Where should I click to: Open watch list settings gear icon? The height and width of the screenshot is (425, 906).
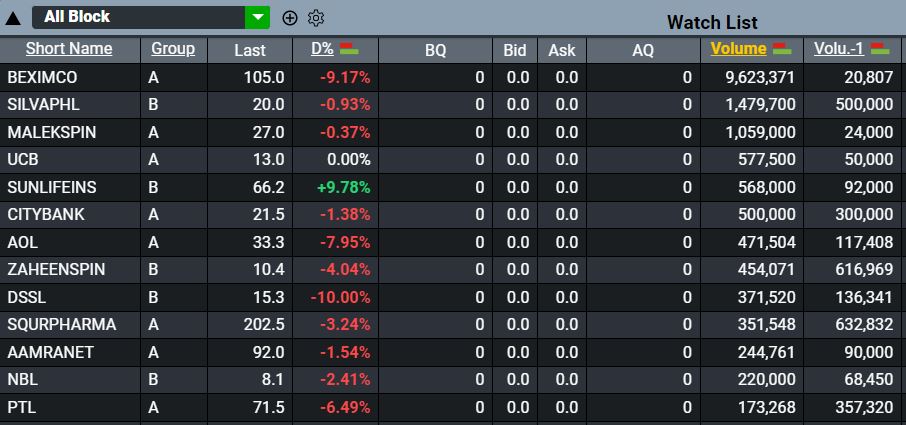tap(316, 18)
